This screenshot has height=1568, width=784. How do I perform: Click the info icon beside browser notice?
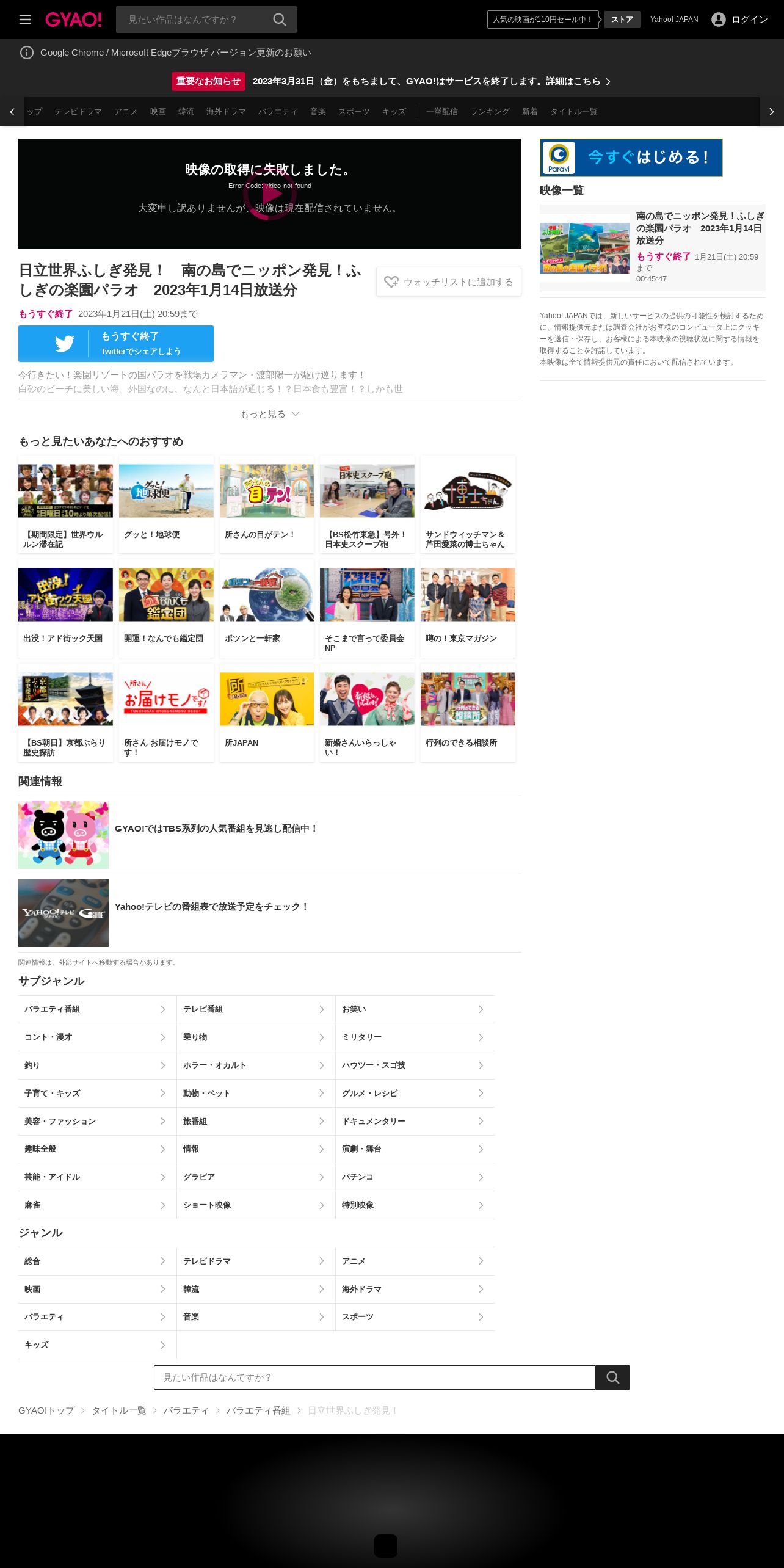pos(27,53)
